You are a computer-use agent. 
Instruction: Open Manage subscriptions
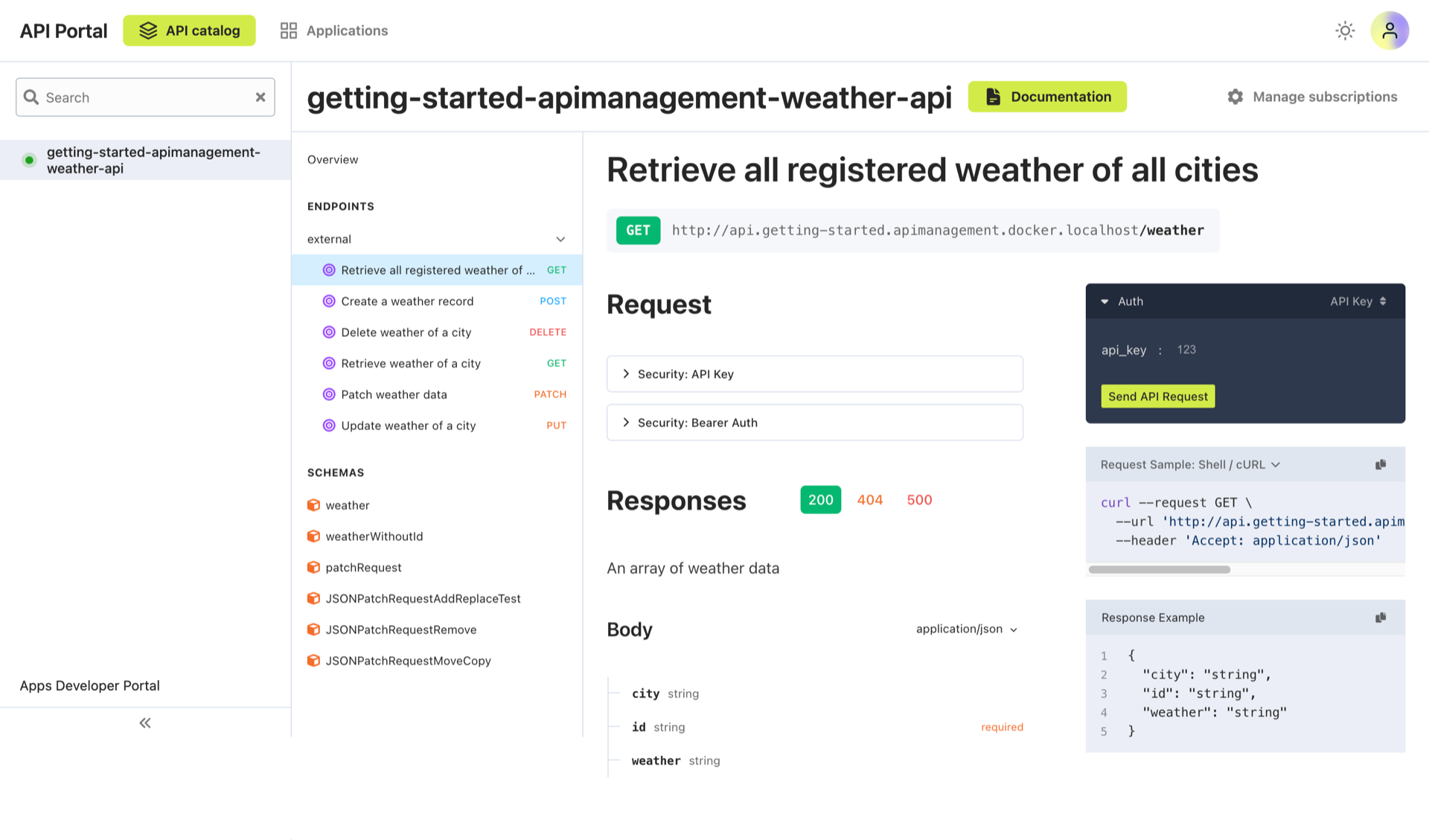click(1312, 97)
